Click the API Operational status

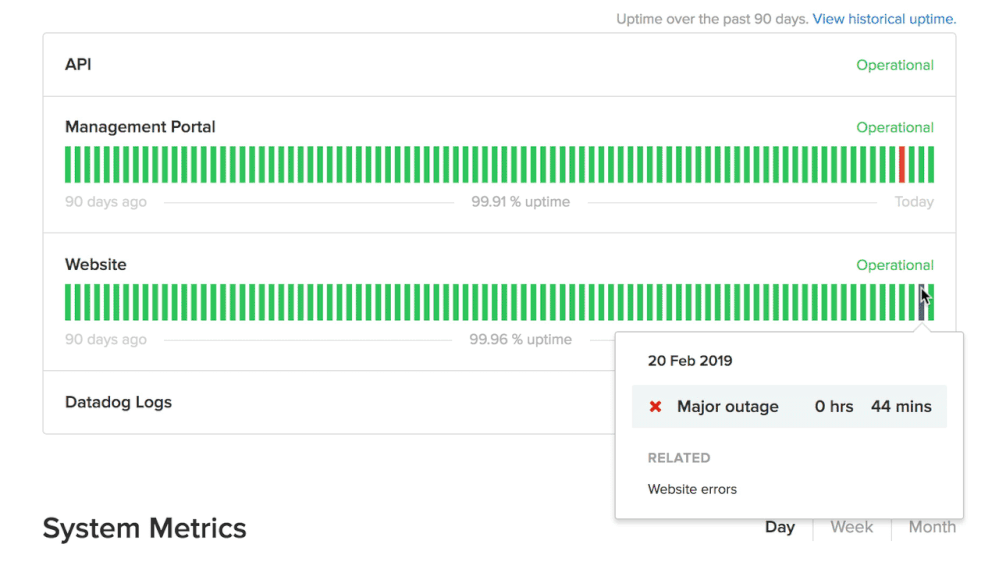895,65
